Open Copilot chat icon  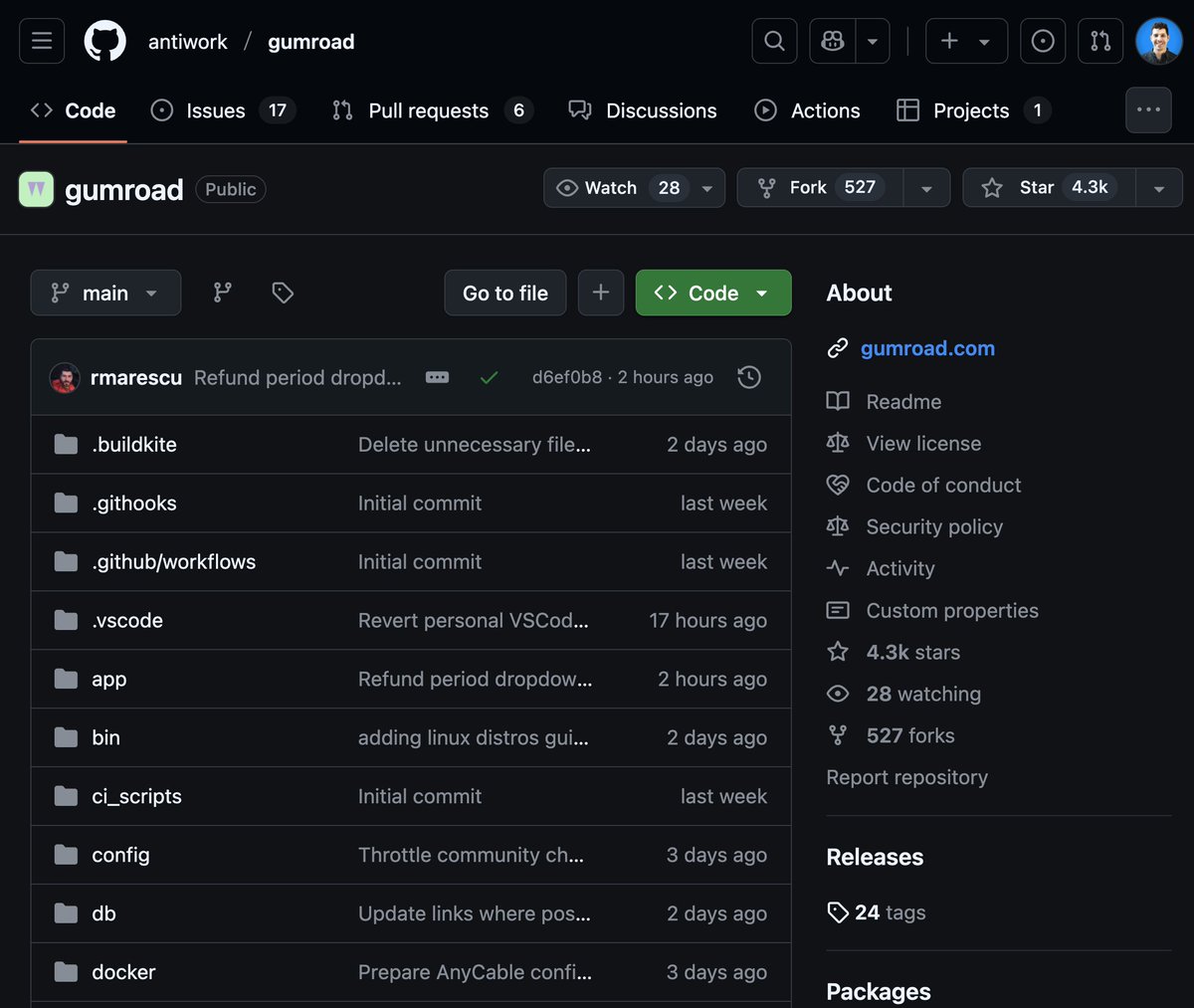coord(833,41)
